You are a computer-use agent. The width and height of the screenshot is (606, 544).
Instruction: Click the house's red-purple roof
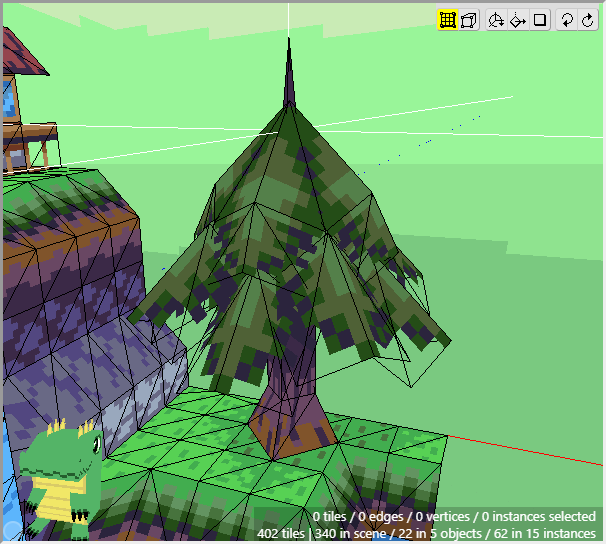tap(24, 55)
